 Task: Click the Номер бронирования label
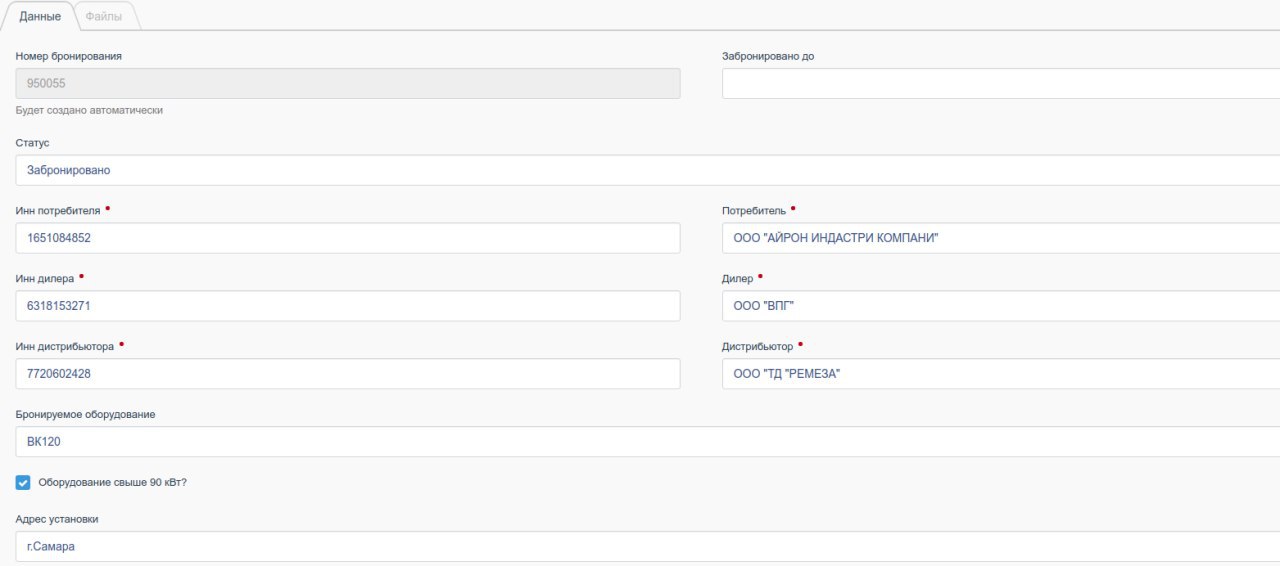point(69,56)
